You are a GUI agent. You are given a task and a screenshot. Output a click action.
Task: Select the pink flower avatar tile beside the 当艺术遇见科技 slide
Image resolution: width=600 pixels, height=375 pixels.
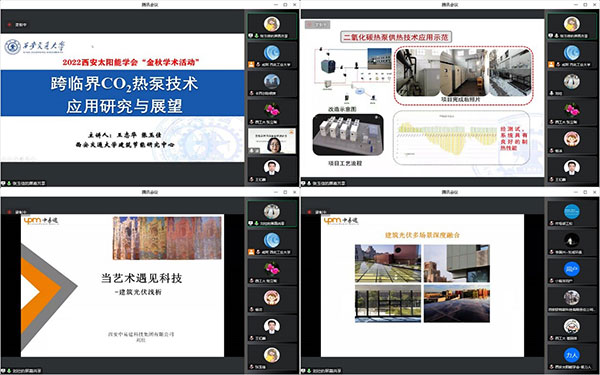click(272, 271)
